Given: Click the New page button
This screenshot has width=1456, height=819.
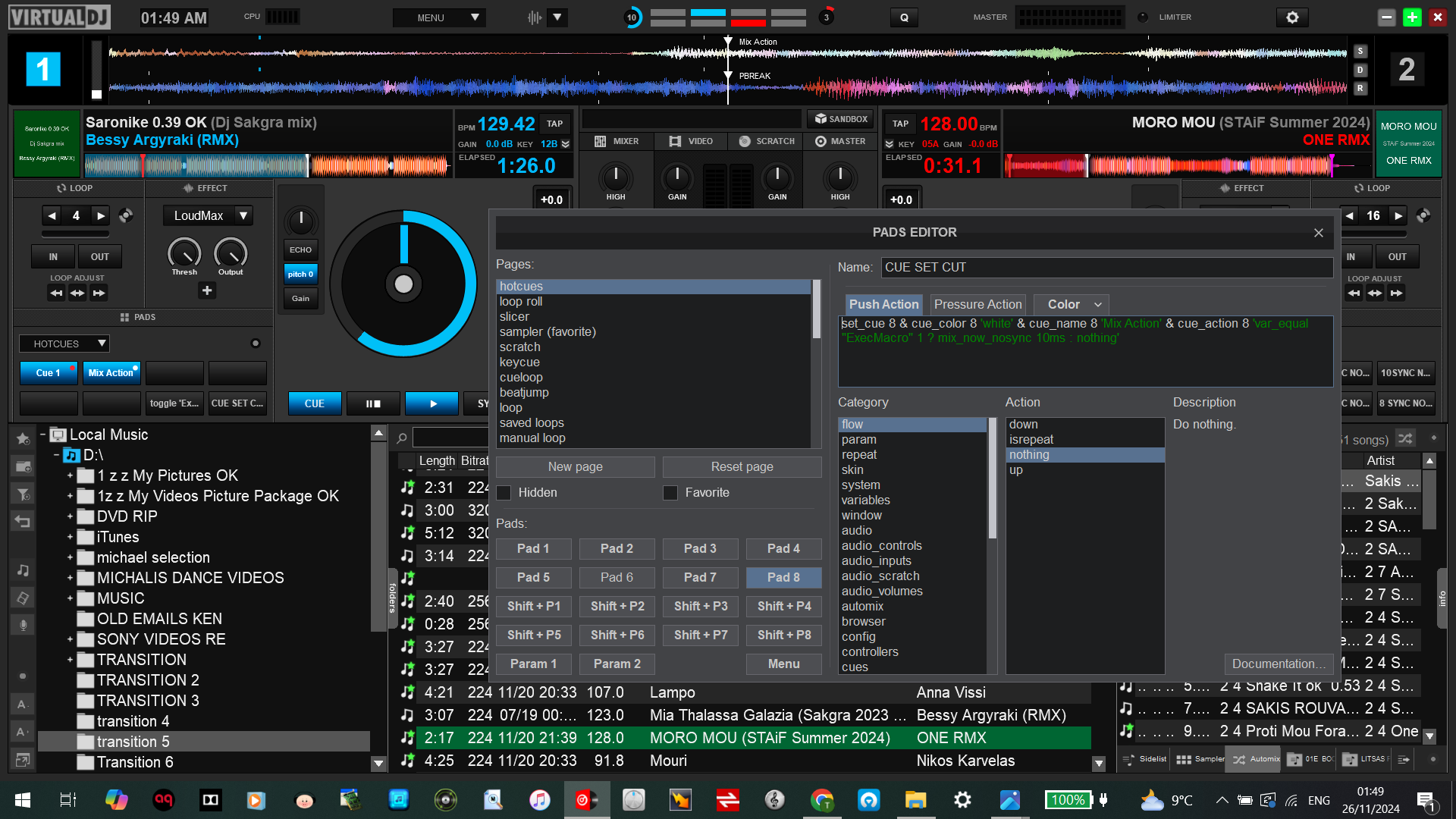Looking at the screenshot, I should pyautogui.click(x=575, y=467).
